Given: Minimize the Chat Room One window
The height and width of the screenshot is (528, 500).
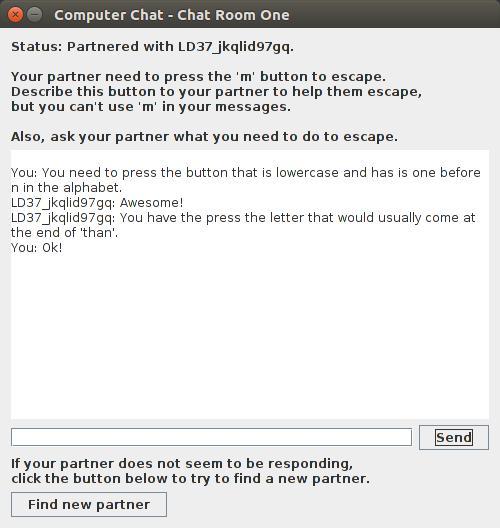Looking at the screenshot, I should 34,14.
